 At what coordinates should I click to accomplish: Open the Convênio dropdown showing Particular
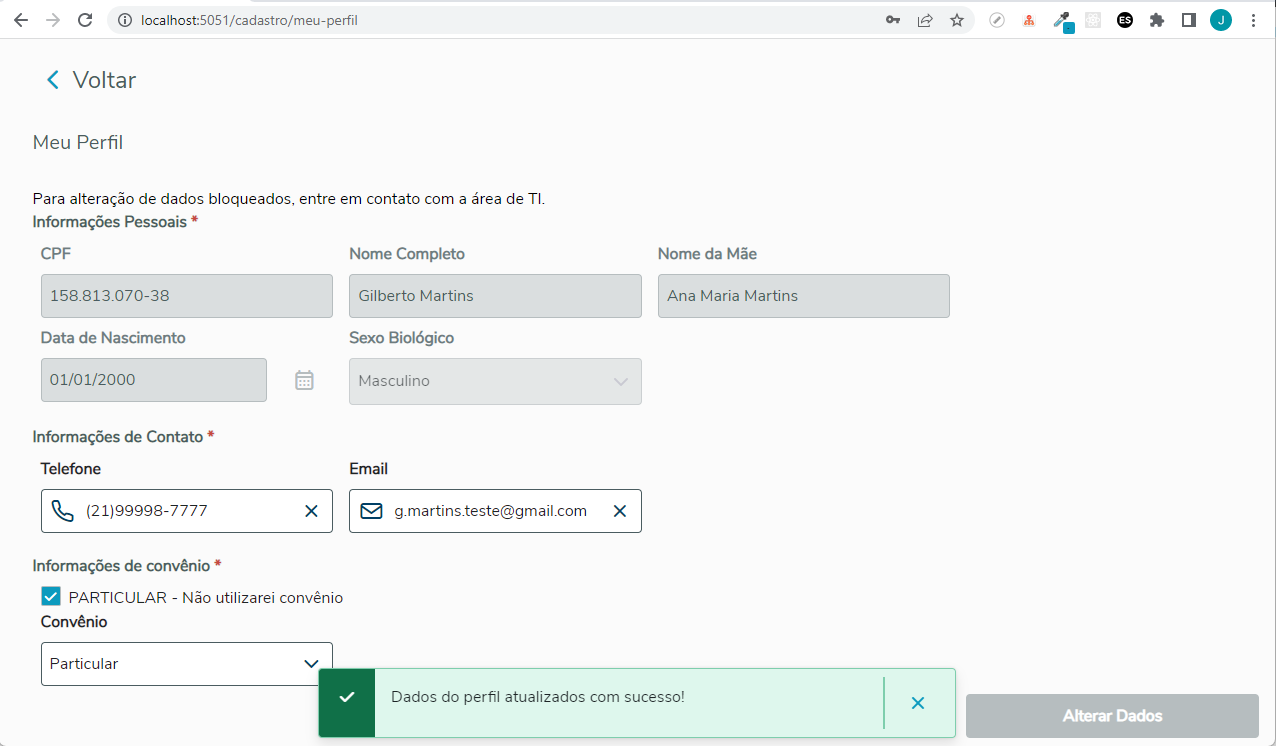pyautogui.click(x=310, y=664)
